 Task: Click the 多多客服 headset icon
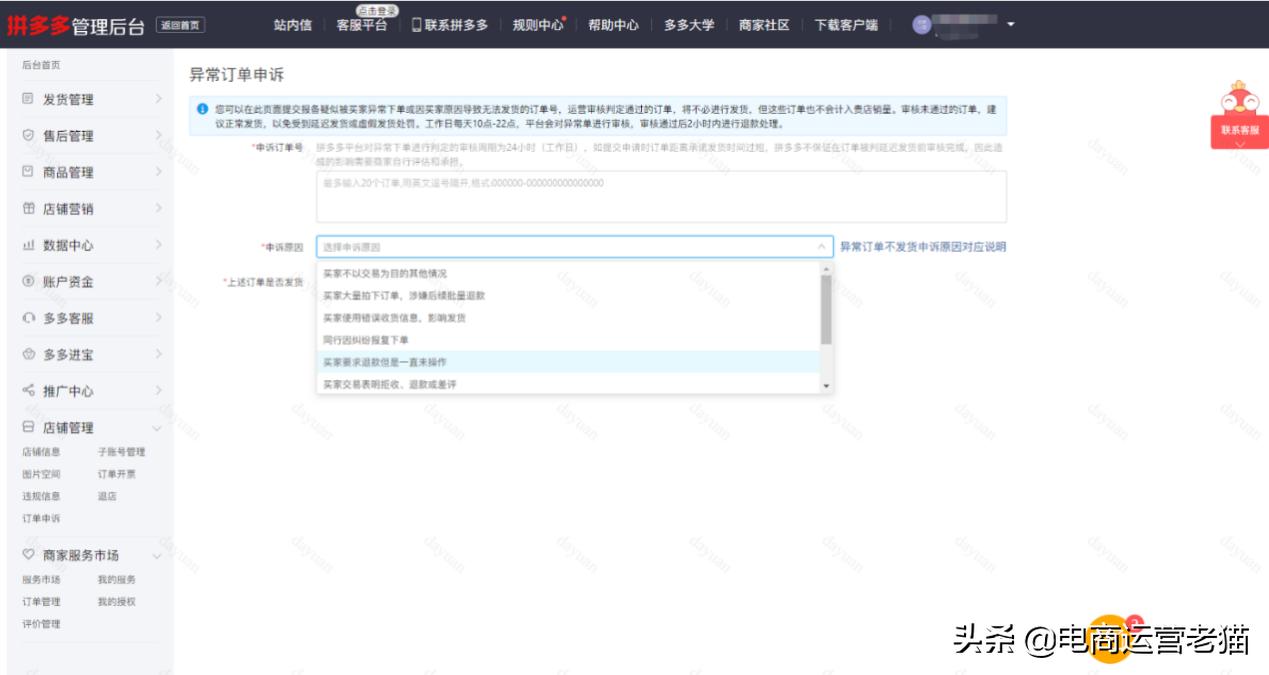point(28,318)
